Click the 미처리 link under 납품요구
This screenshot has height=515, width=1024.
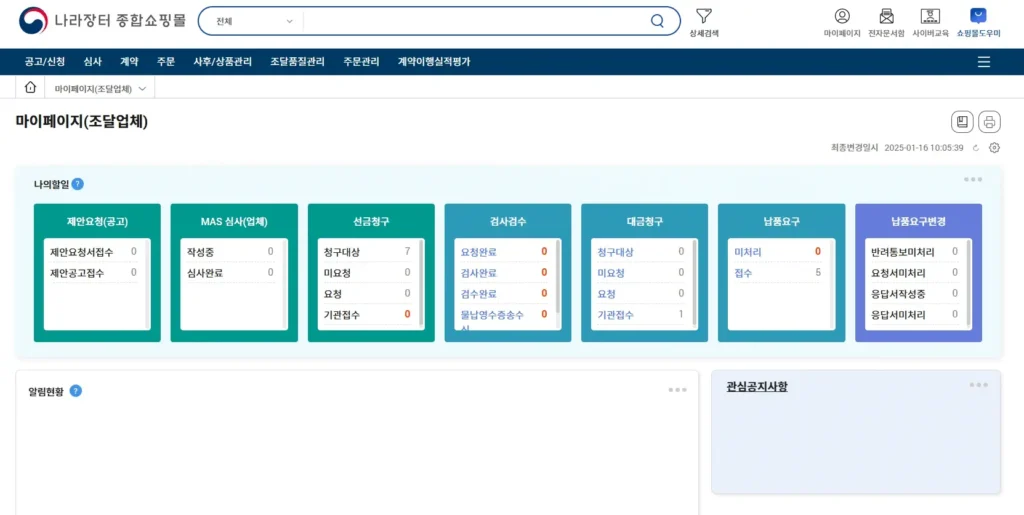(748, 252)
